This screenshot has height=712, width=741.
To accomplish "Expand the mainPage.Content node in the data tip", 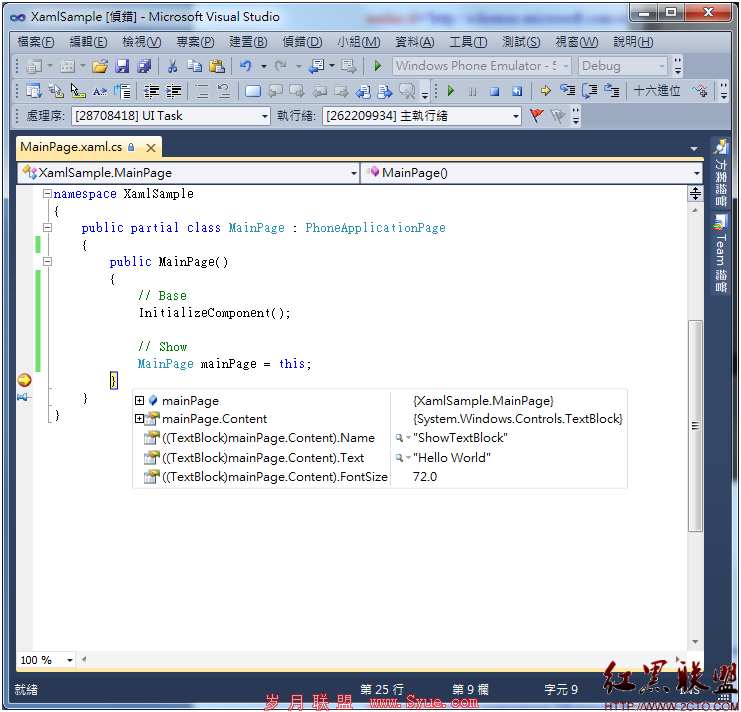I will pos(139,419).
